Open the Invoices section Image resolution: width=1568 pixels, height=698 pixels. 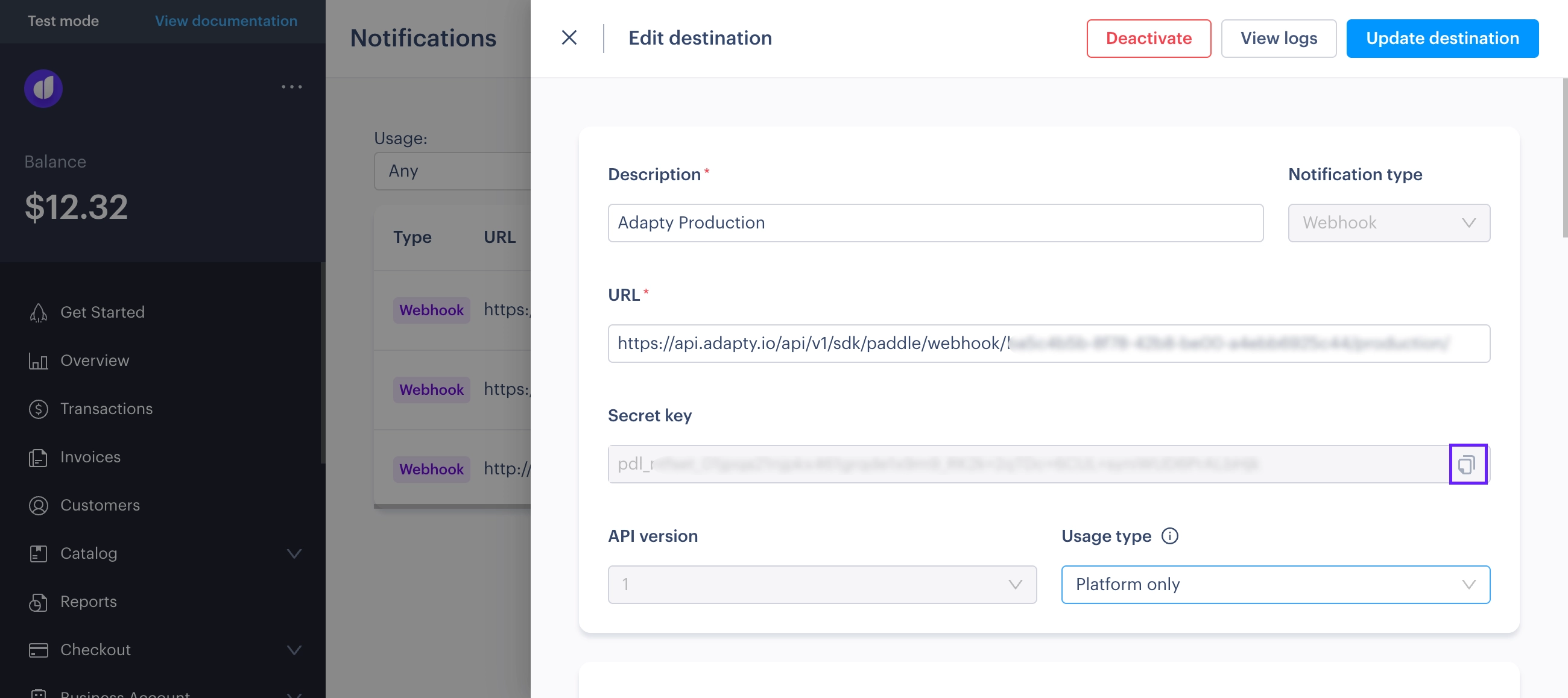point(89,457)
